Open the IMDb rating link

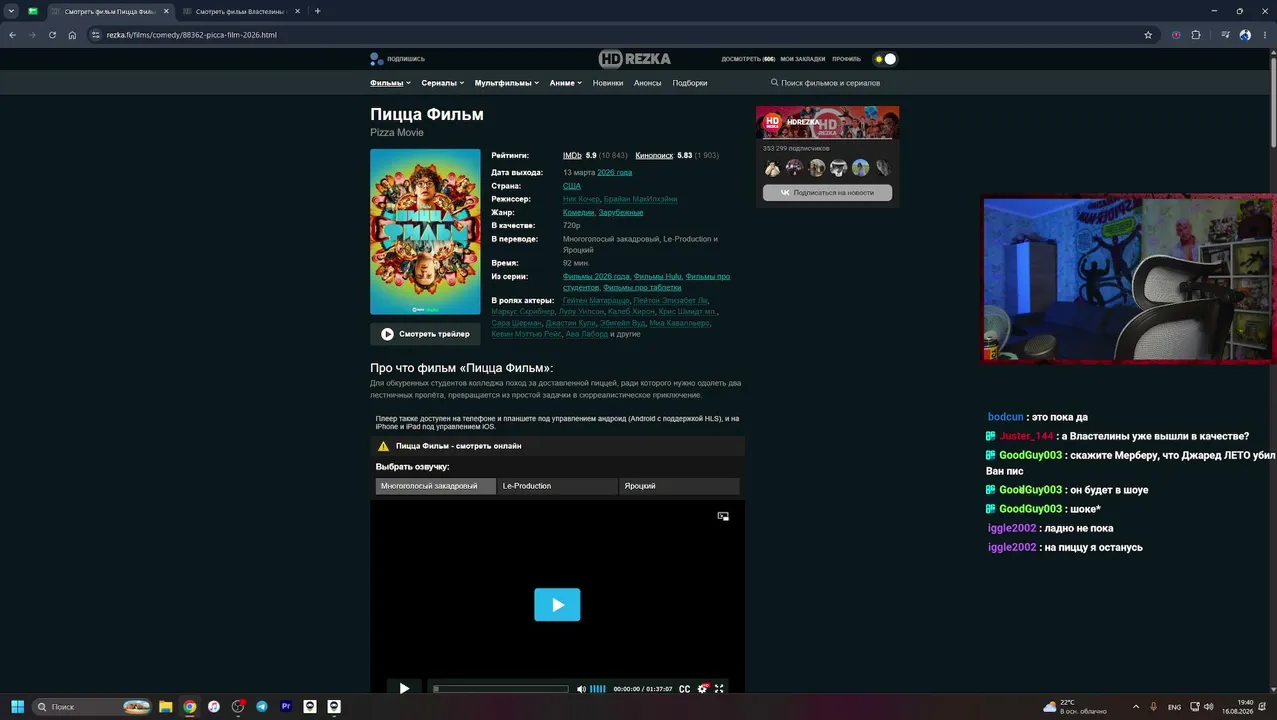point(572,156)
